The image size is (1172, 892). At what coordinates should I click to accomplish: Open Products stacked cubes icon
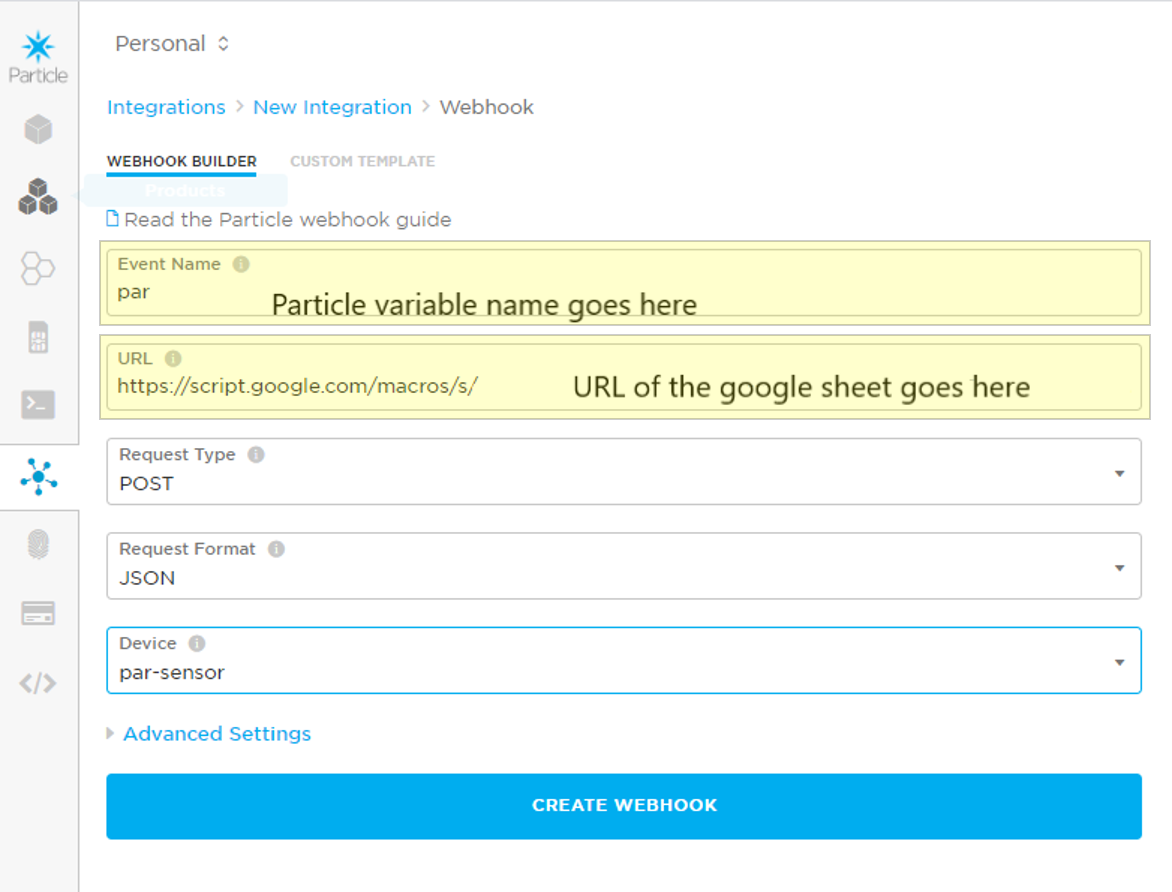coord(38,196)
